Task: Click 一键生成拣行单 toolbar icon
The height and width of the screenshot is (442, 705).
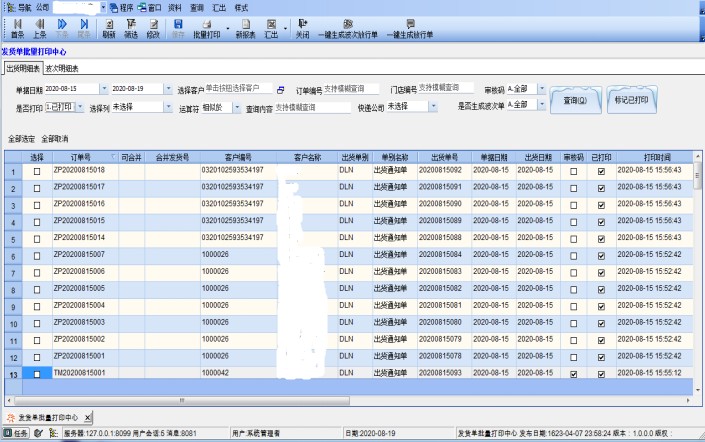Action: click(x=410, y=29)
